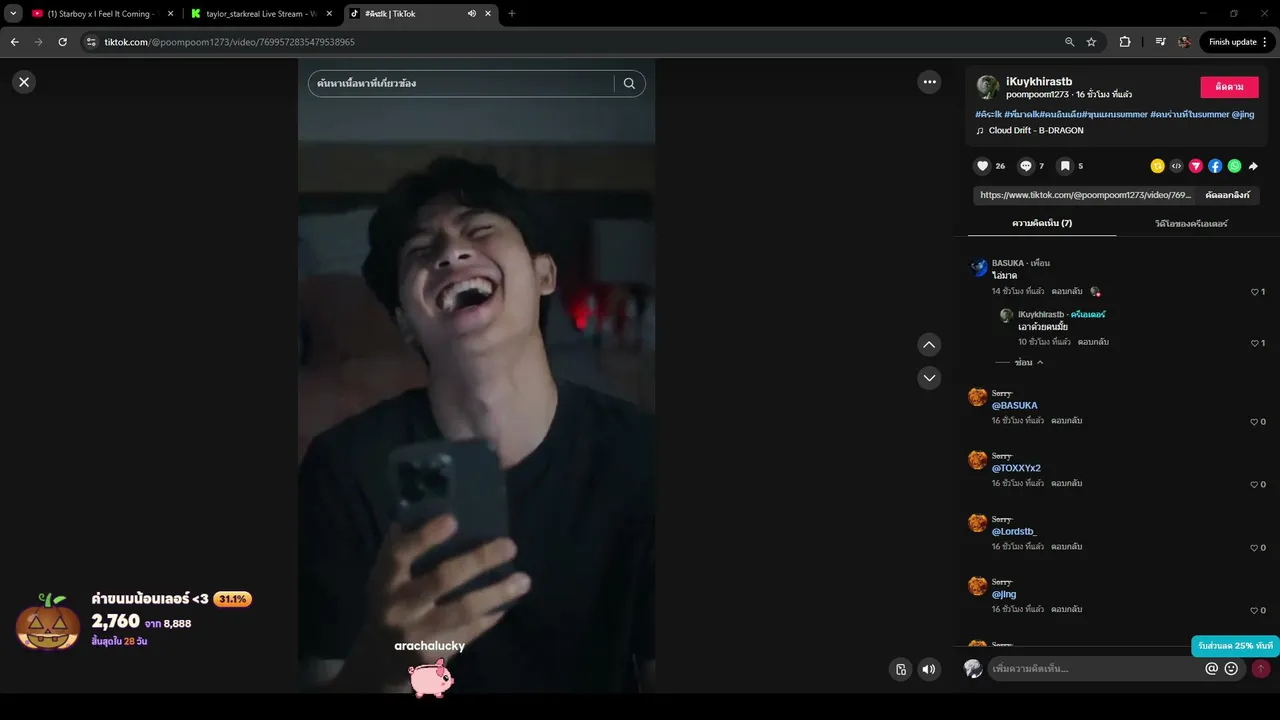Screen dimensions: 1280x720
Task: Close the TikTok video viewer with X
Action: pos(24,82)
